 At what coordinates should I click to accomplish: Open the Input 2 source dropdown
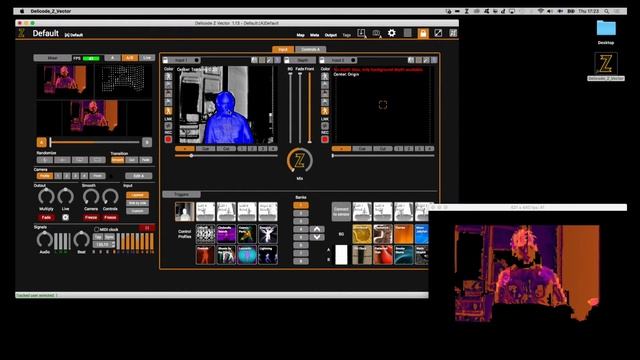pyautogui.click(x=340, y=60)
